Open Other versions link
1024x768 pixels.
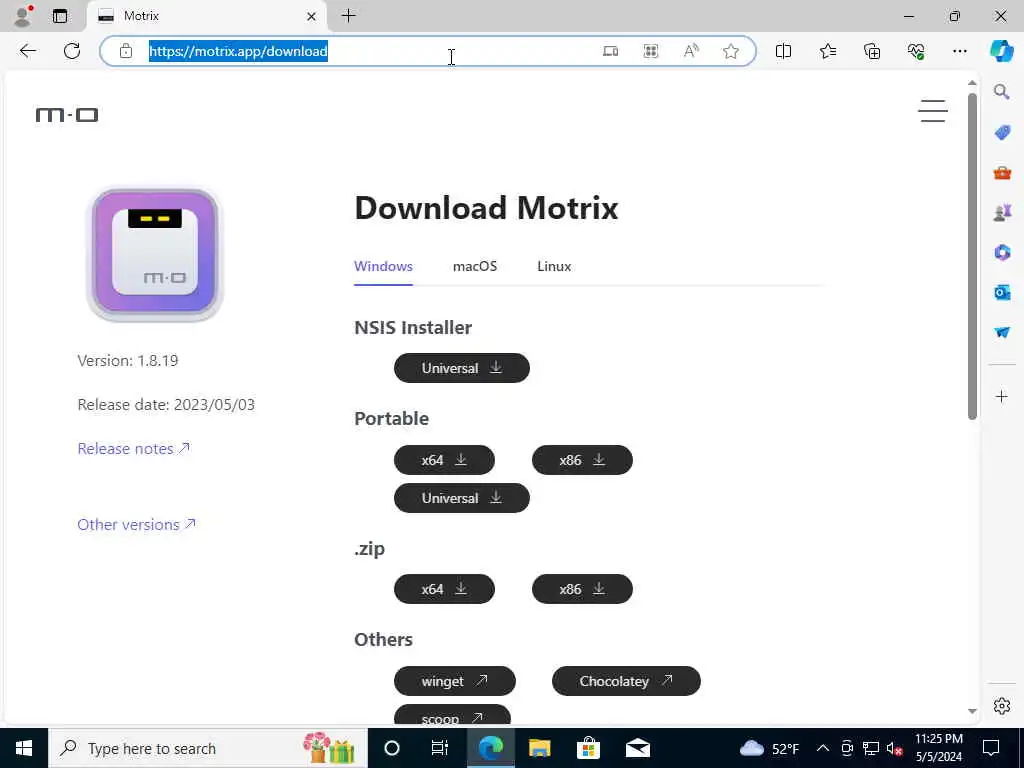[x=136, y=524]
